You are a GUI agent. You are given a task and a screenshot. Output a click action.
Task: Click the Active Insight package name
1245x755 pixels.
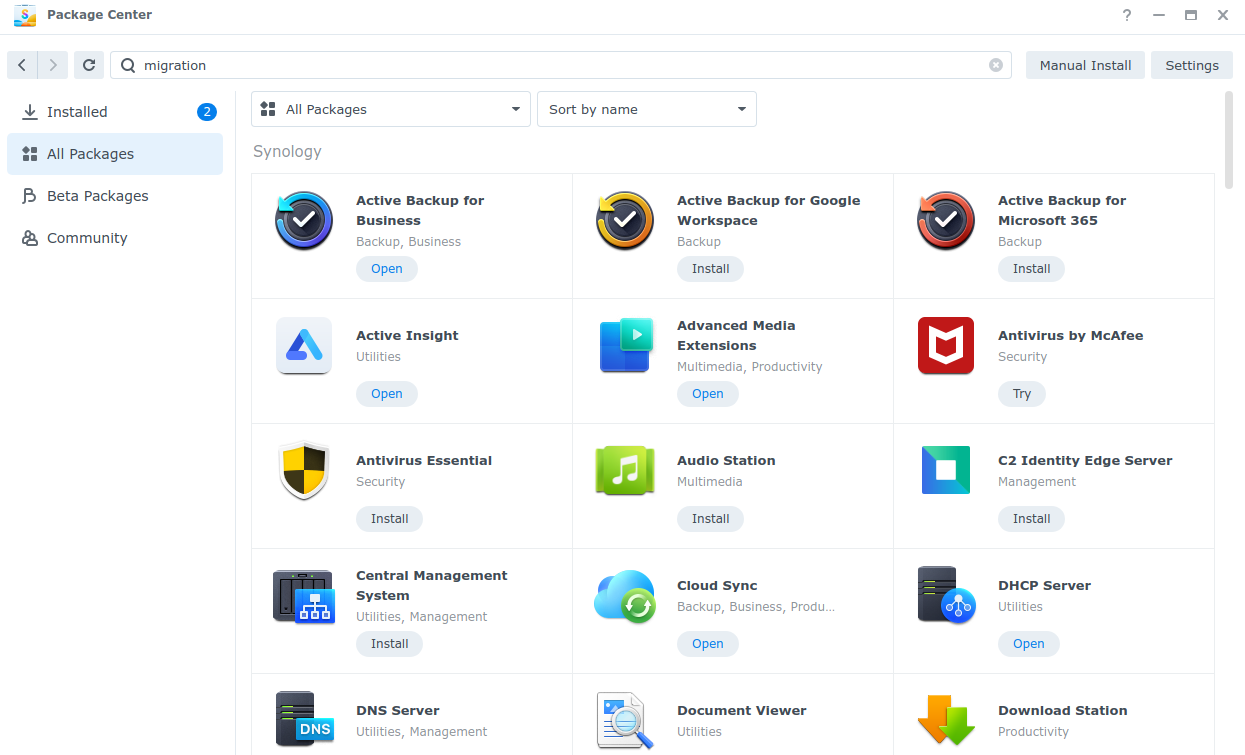[408, 336]
